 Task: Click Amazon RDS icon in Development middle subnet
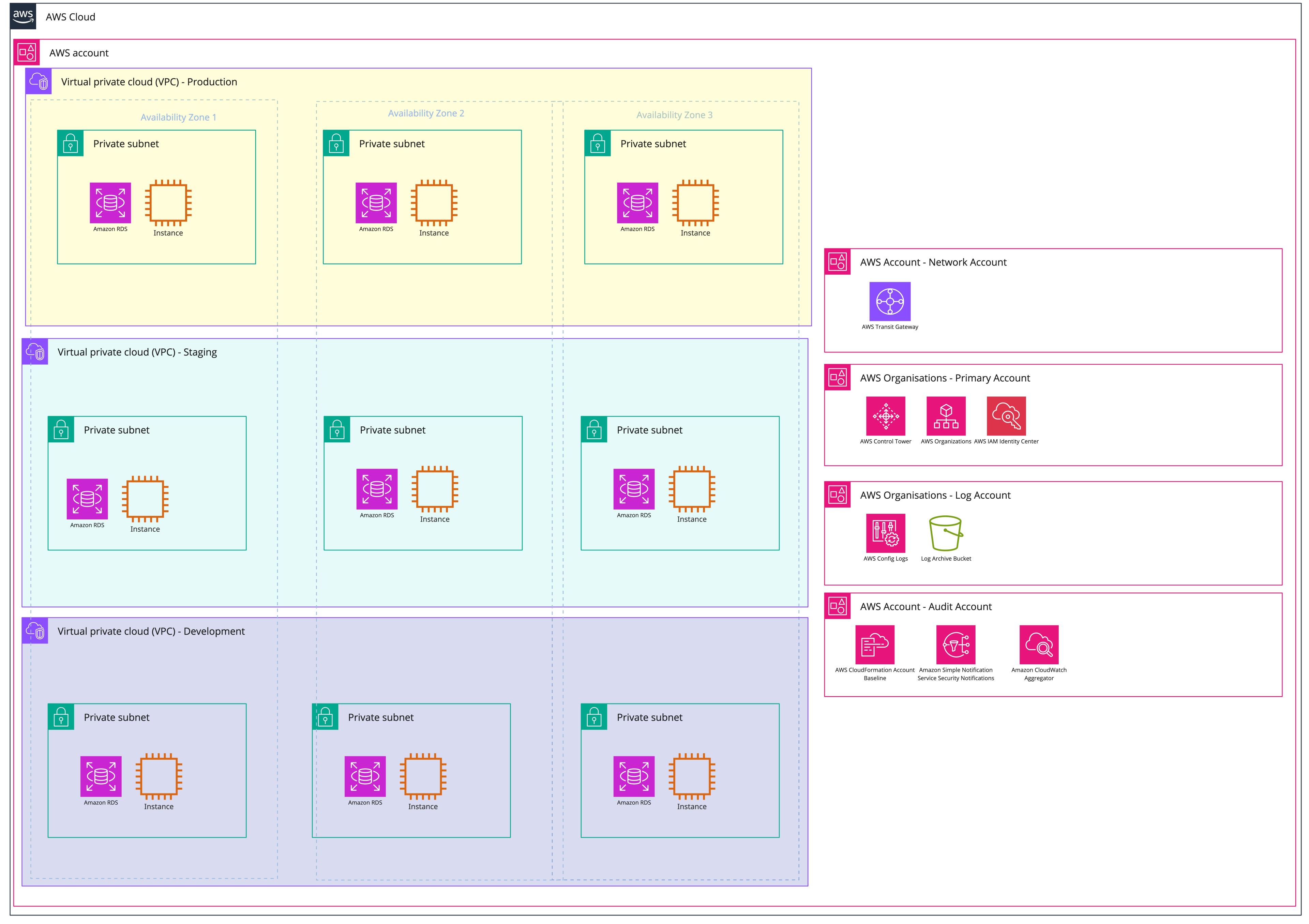point(365,776)
